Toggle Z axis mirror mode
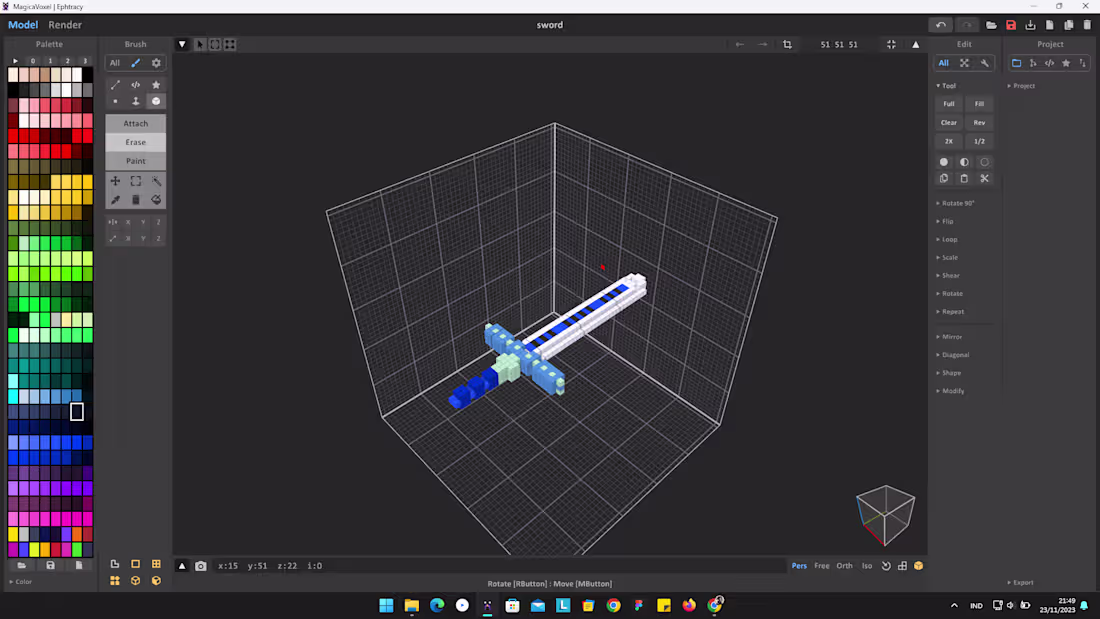This screenshot has width=1100, height=619. click(159, 222)
